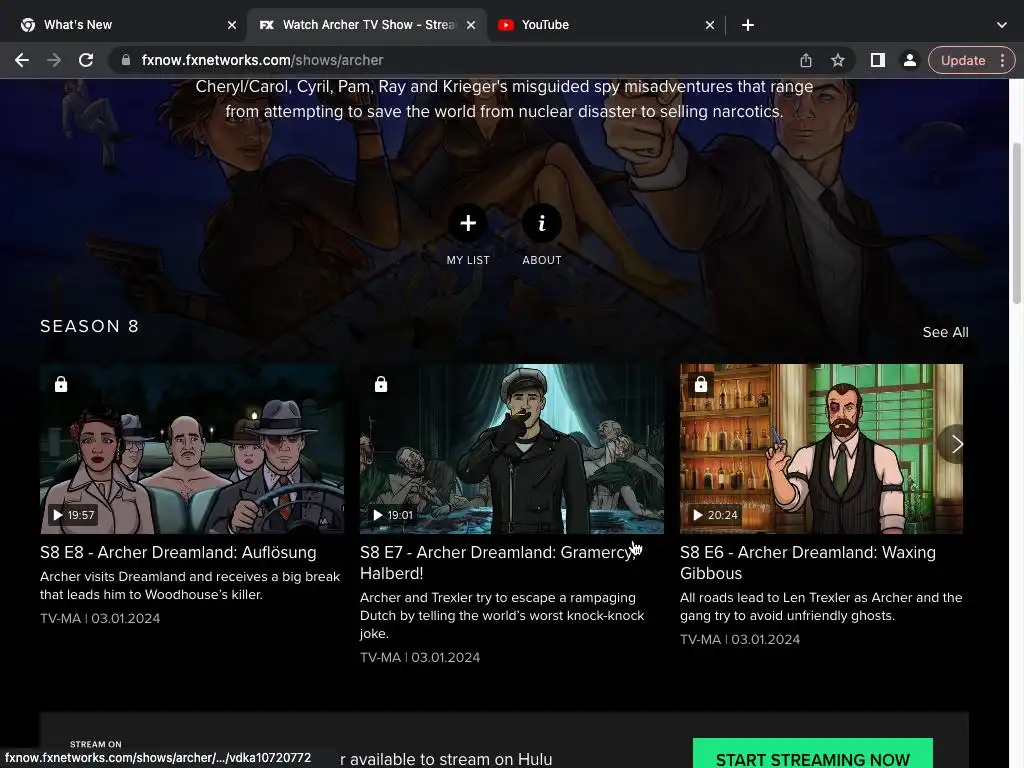The height and width of the screenshot is (768, 1024).
Task: Open title S8 E8 - Archer Dreamland: Auflösung
Action: pos(178,552)
